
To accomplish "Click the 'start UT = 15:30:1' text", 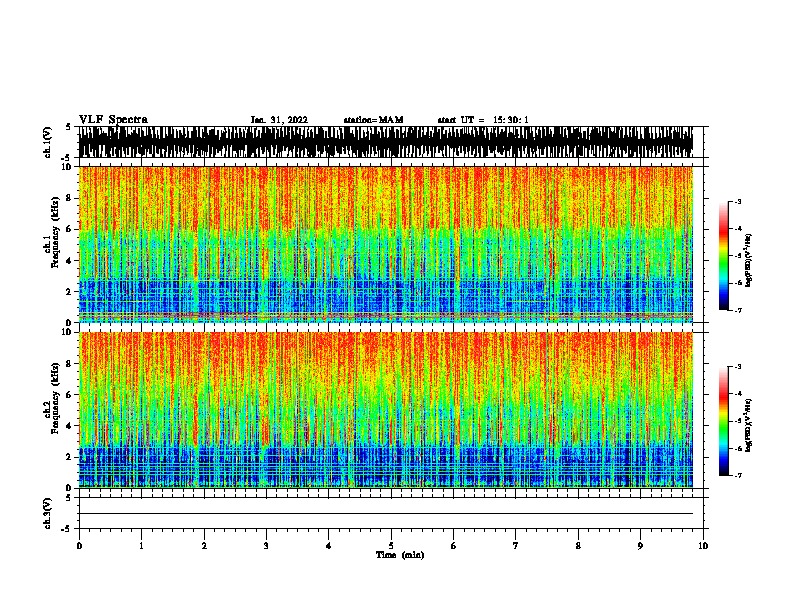I will (x=483, y=120).
